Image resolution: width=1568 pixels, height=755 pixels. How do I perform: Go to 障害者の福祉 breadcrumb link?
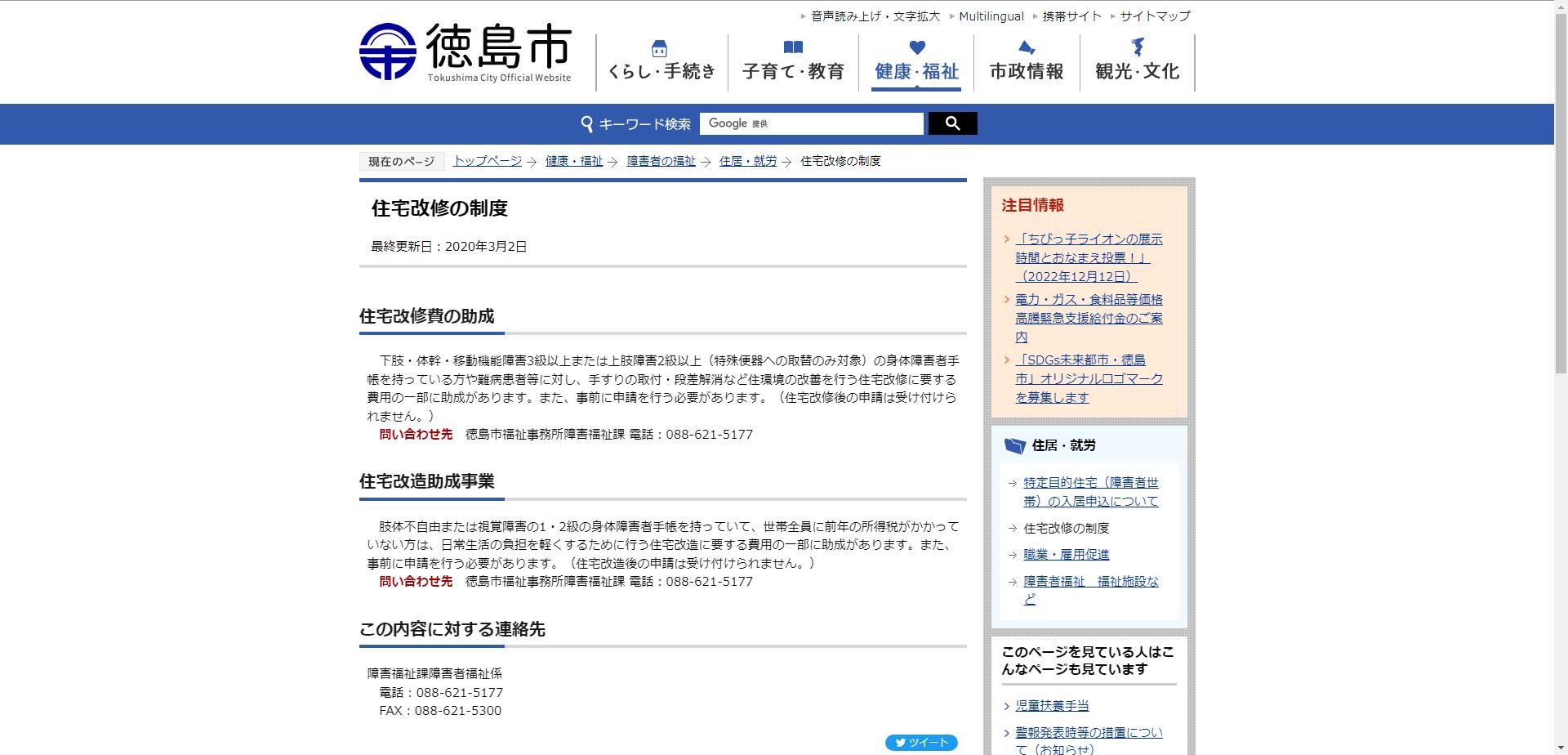(661, 161)
